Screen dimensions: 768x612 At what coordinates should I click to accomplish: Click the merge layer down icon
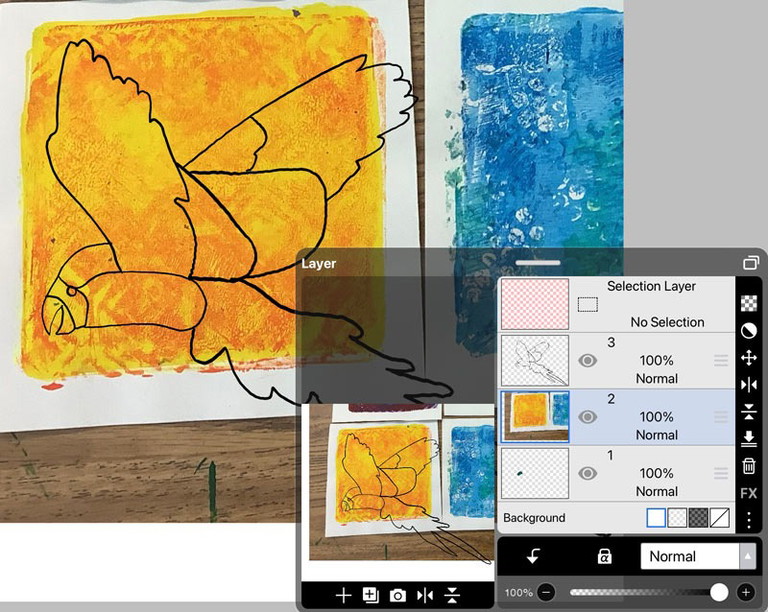pyautogui.click(x=748, y=439)
